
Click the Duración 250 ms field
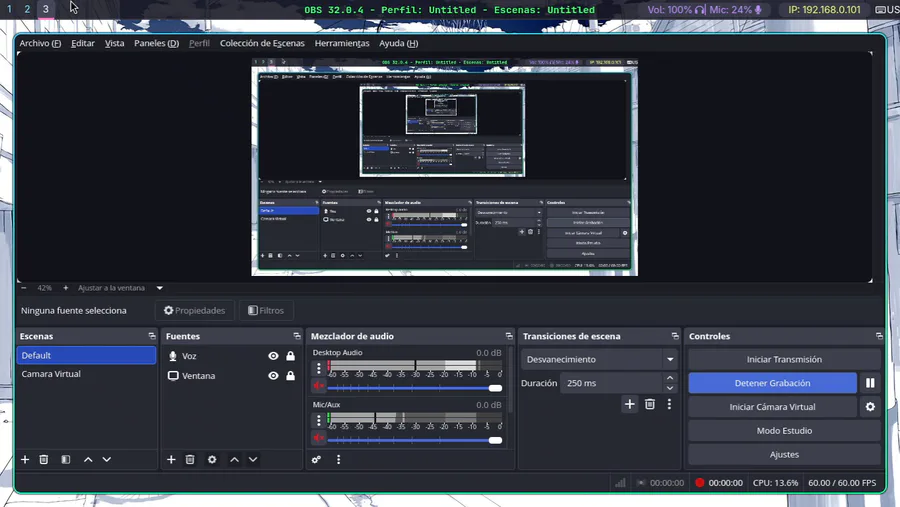[x=611, y=383]
